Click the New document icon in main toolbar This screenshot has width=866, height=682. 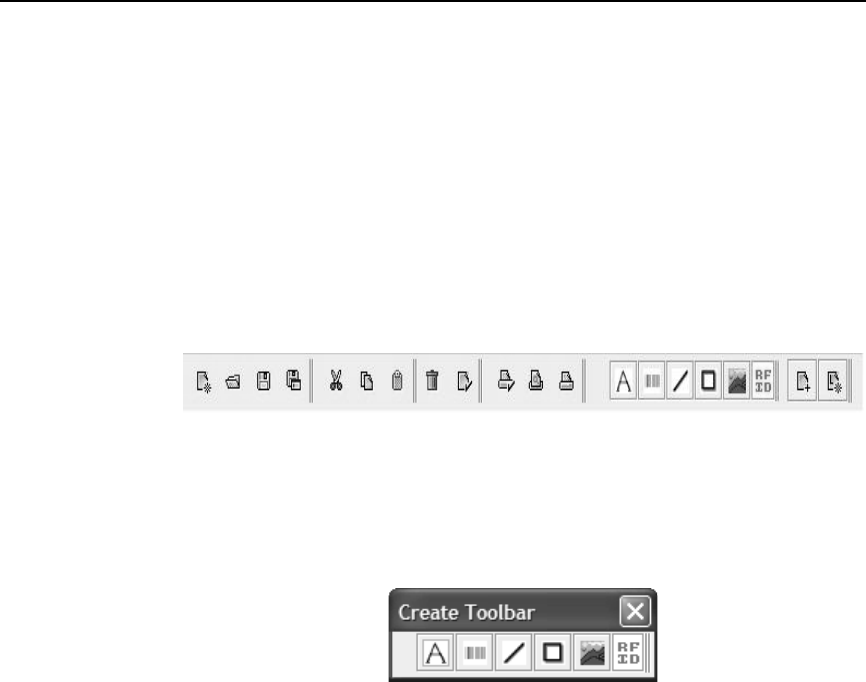(204, 381)
